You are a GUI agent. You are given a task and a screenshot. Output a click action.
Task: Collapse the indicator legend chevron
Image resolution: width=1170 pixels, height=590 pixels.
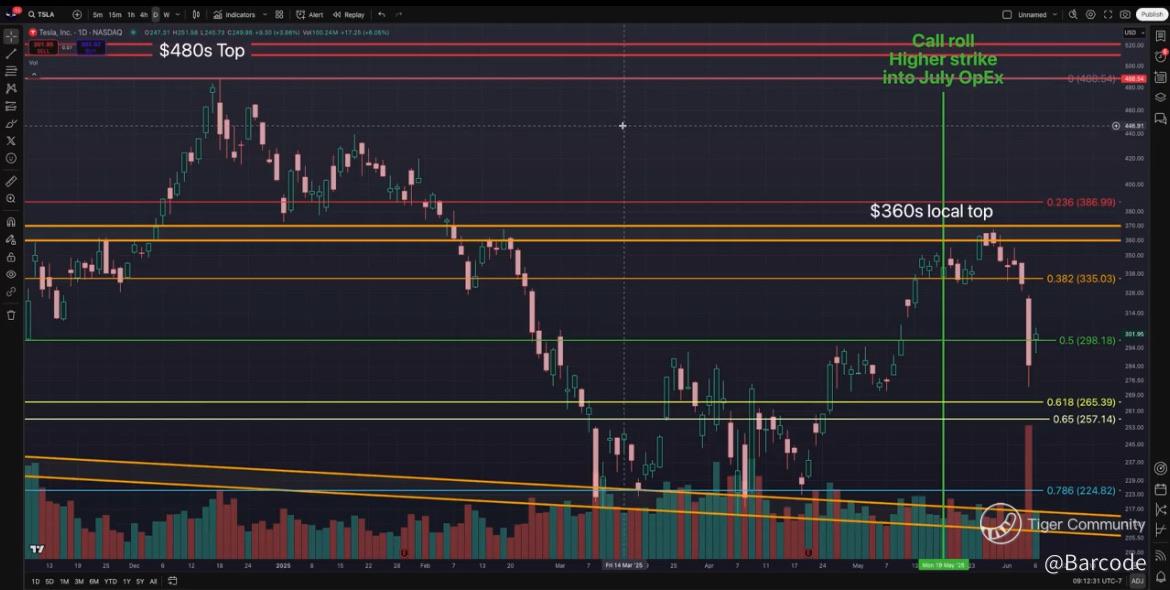(x=34, y=75)
